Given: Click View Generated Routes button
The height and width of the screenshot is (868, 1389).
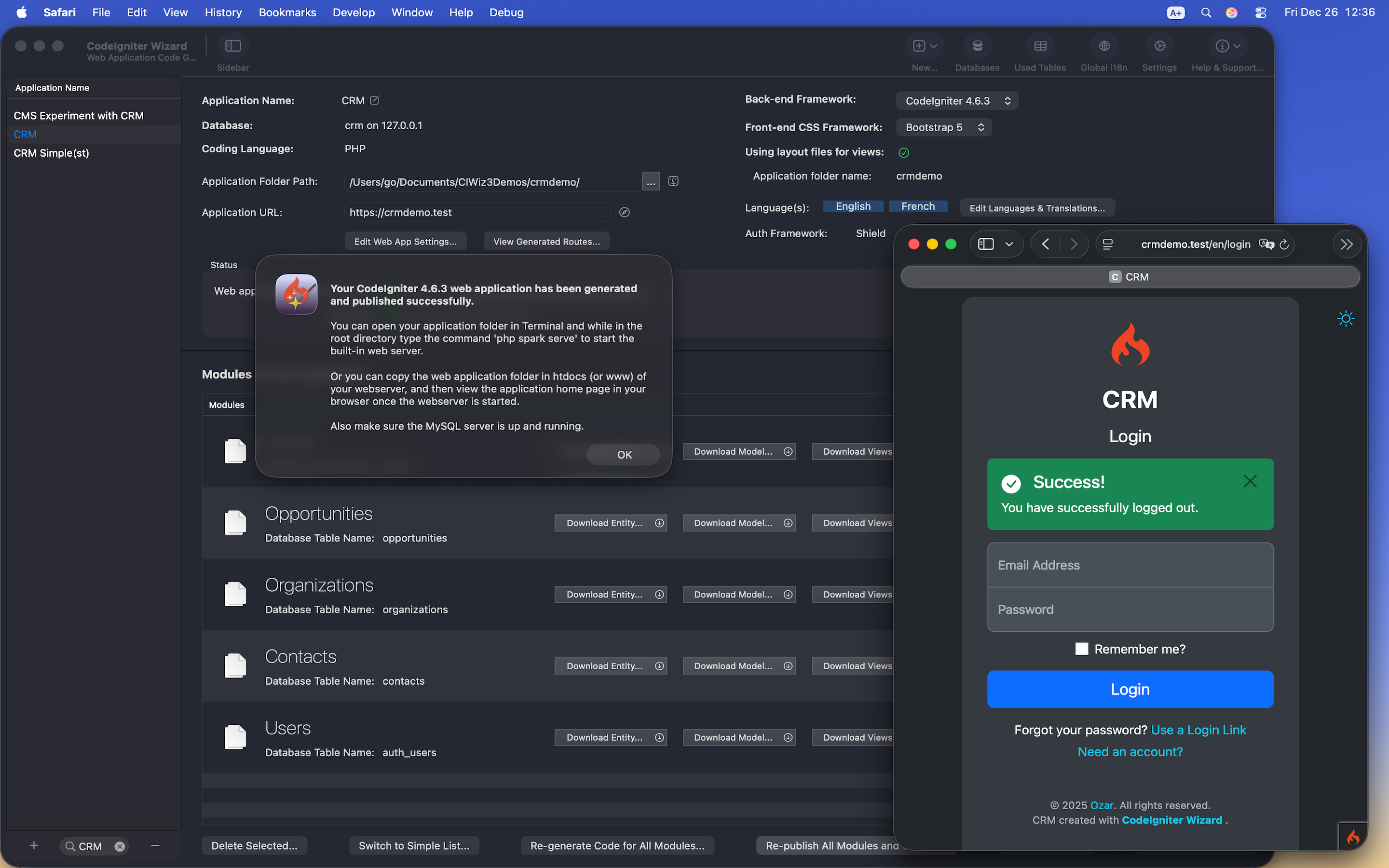Looking at the screenshot, I should pos(546,242).
